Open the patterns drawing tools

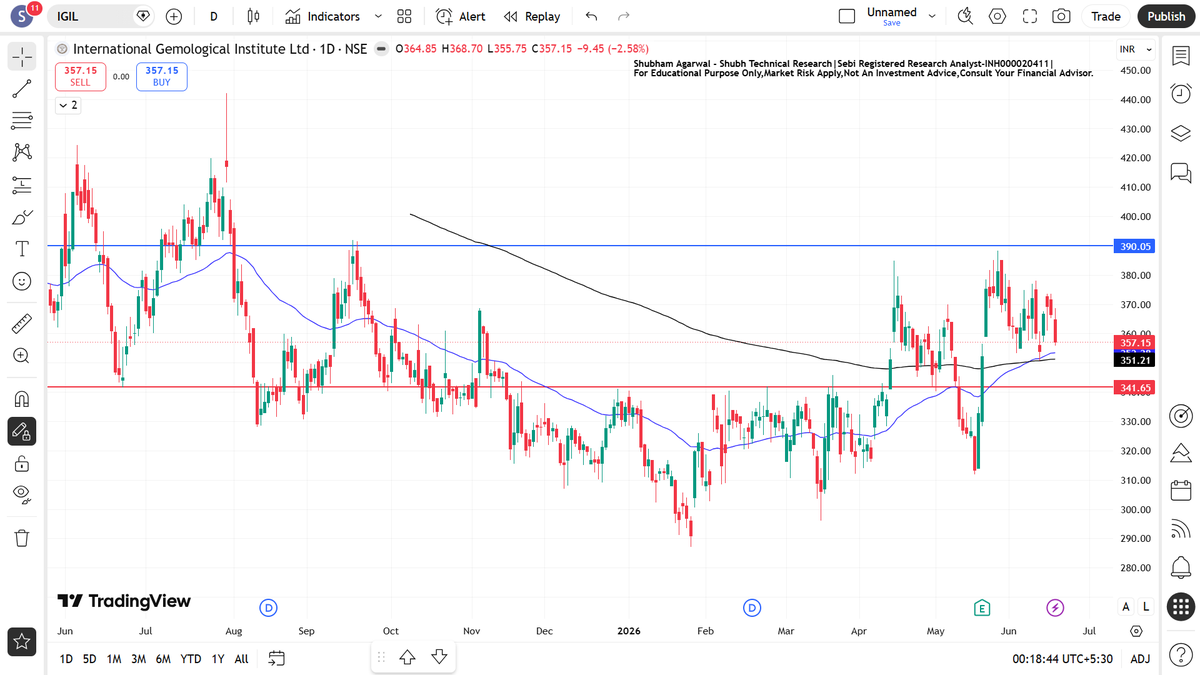(x=22, y=153)
